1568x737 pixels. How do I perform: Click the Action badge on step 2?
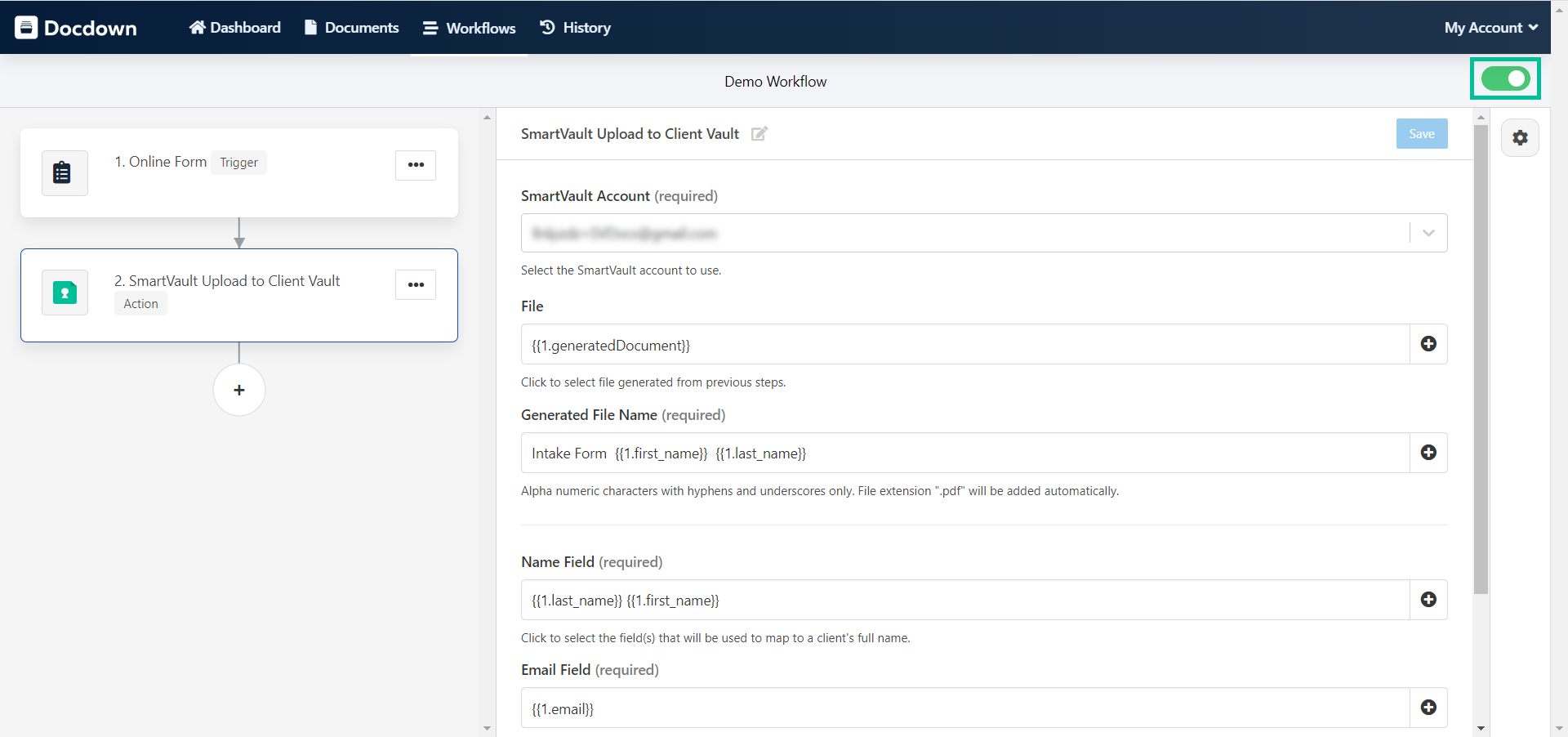point(140,303)
